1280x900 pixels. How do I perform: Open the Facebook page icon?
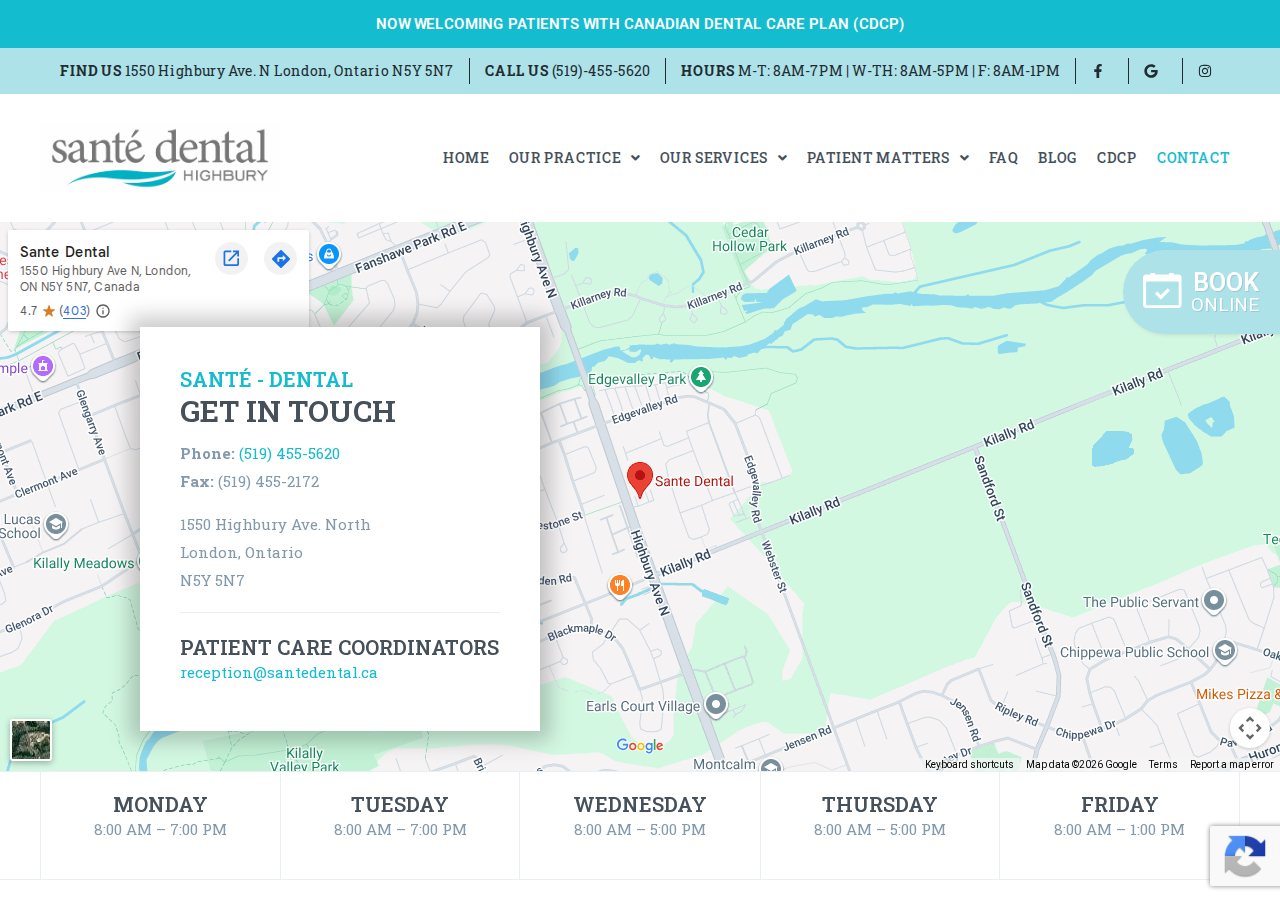(x=1097, y=71)
